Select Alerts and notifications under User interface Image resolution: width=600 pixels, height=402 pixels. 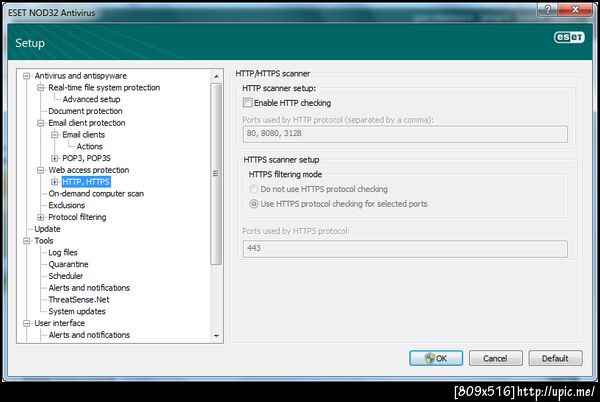89,335
